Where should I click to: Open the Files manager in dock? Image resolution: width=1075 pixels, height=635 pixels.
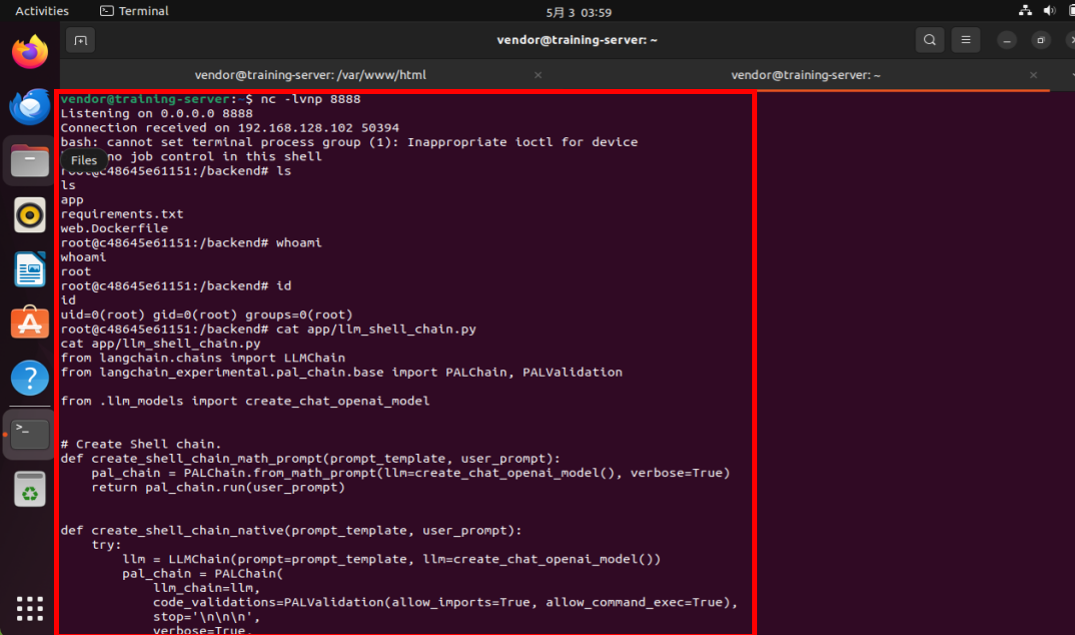coord(30,160)
